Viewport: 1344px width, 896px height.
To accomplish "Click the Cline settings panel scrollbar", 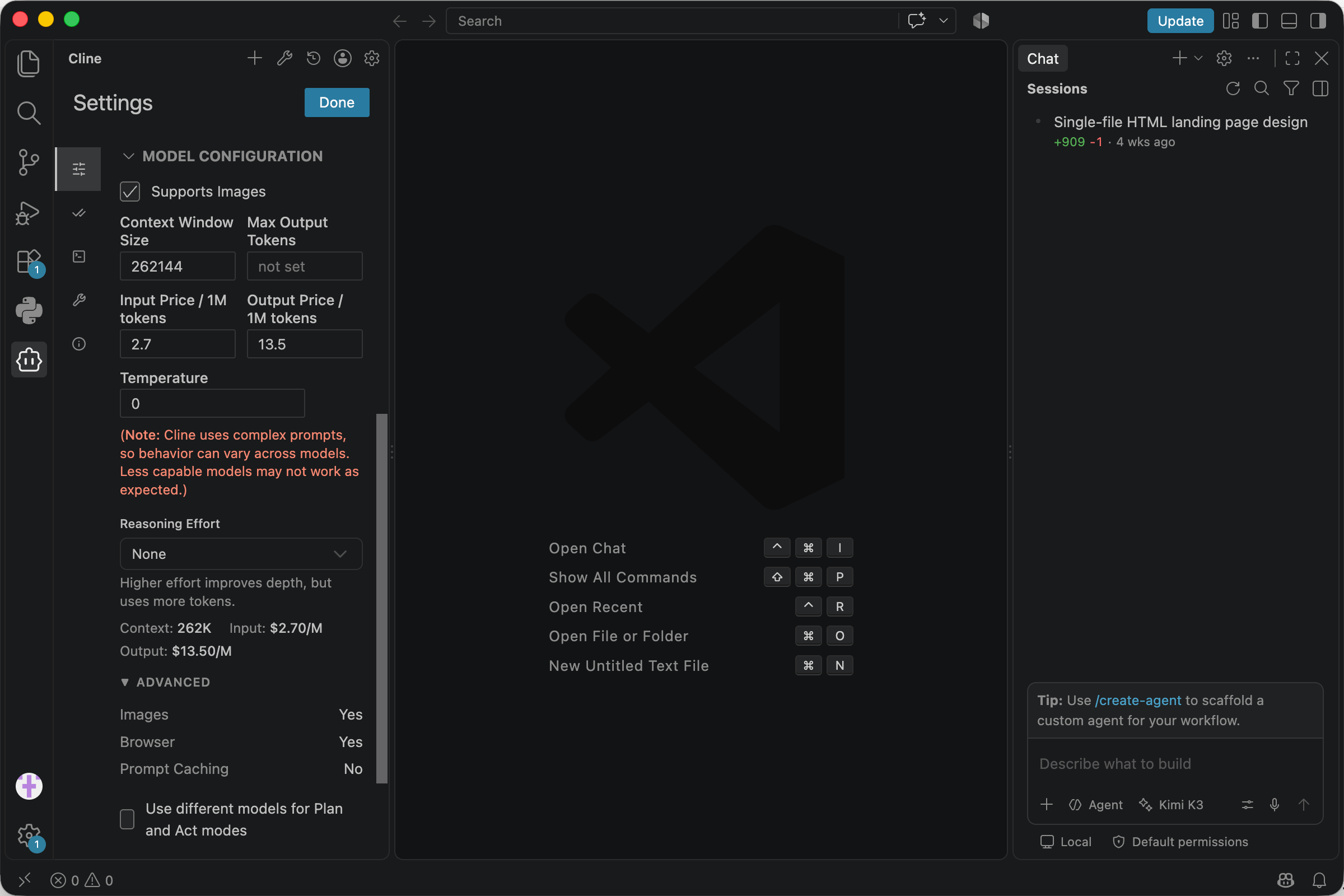I will point(382,598).
